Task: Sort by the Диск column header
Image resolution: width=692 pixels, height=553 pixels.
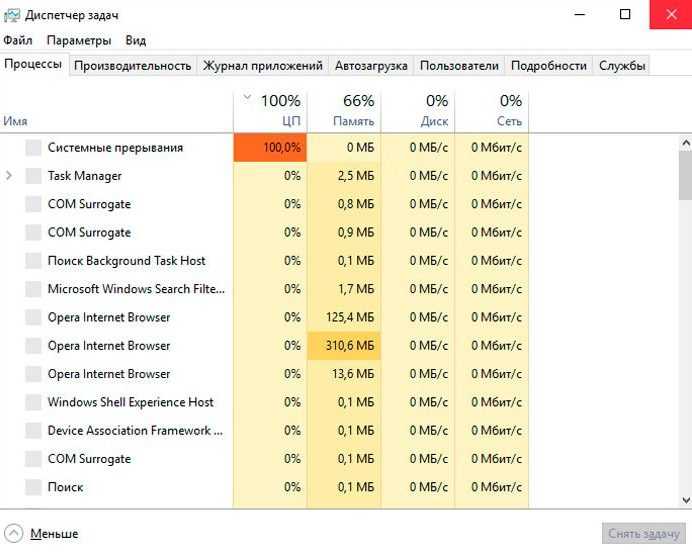Action: (x=418, y=112)
